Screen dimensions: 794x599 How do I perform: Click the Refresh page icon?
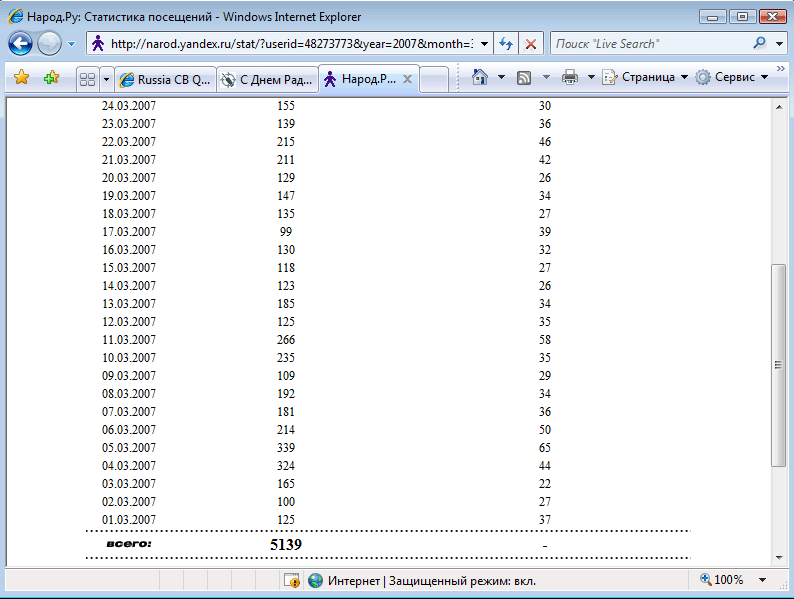tap(507, 44)
